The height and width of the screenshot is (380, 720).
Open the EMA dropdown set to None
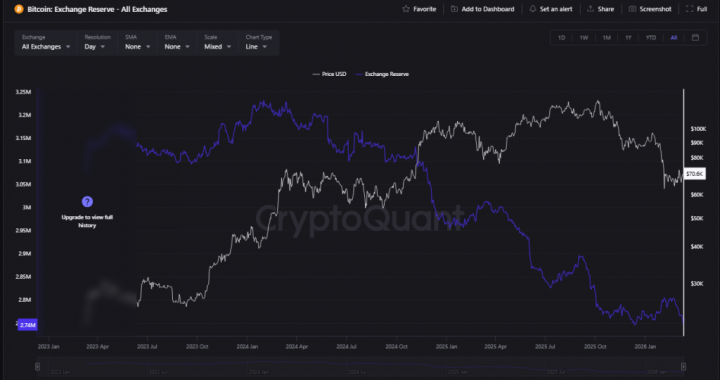tap(177, 42)
